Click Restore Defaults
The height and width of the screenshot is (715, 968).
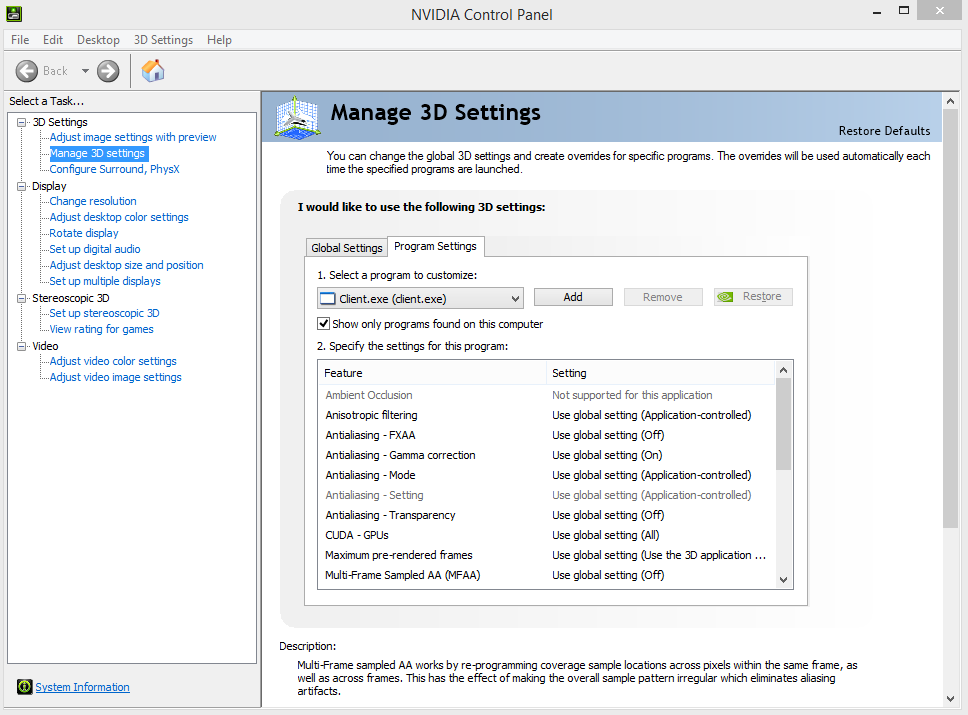coord(884,131)
